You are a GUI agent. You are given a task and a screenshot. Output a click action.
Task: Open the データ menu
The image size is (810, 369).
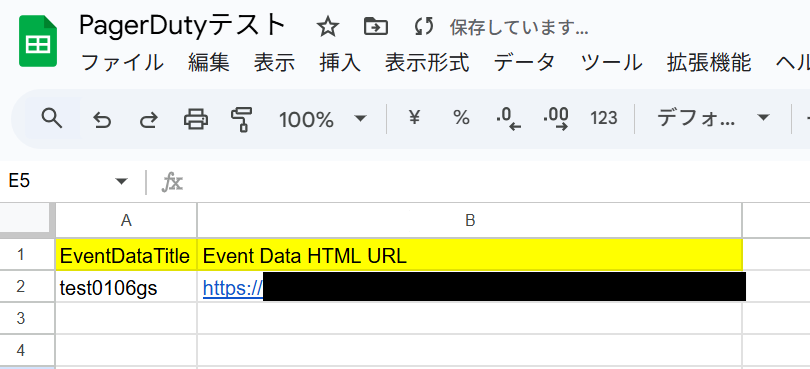tap(524, 64)
